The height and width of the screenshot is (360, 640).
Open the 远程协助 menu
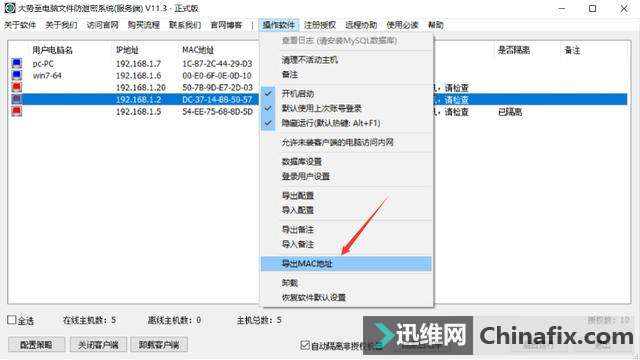coord(361,25)
